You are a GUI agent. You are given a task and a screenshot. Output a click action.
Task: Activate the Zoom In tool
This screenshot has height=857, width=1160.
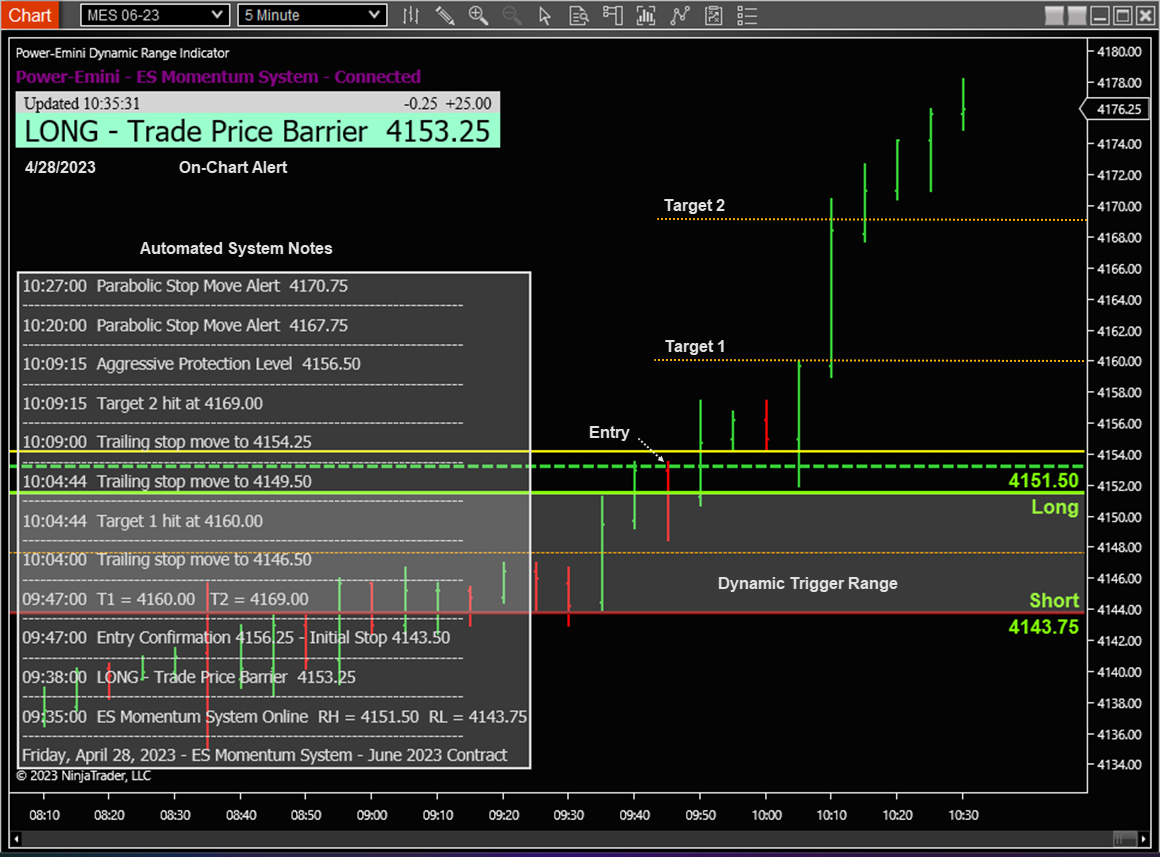click(x=478, y=15)
